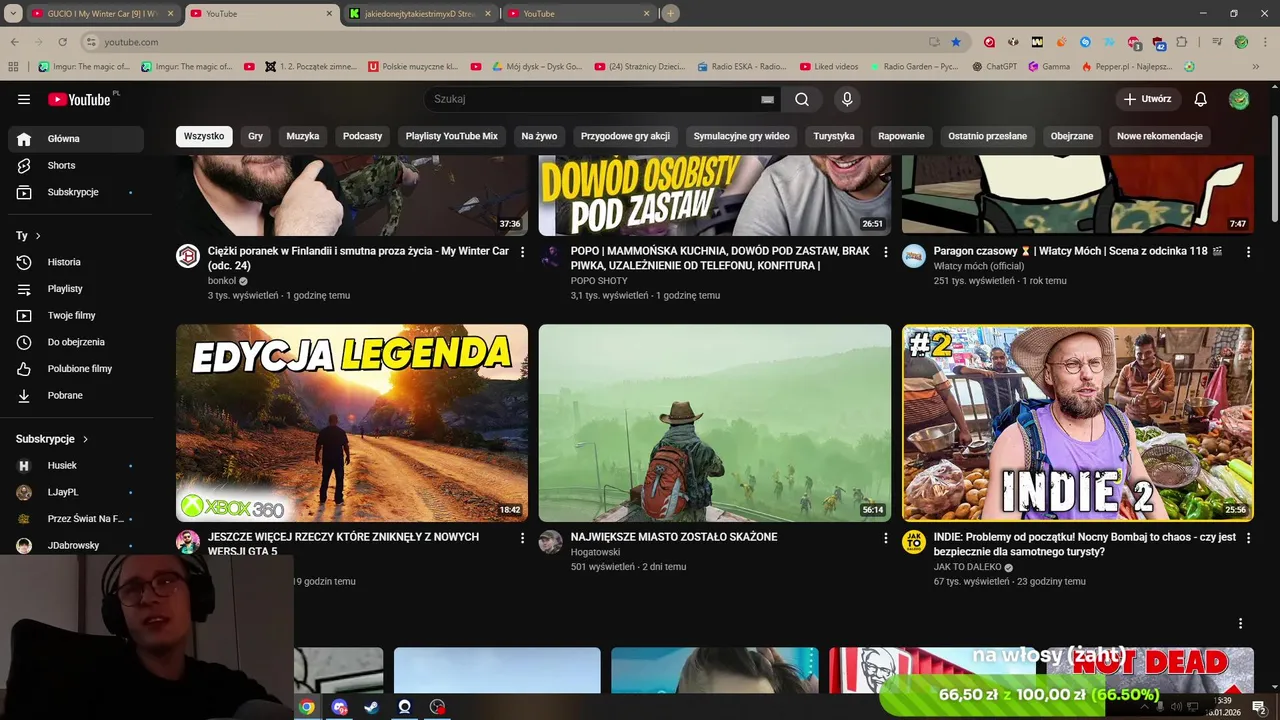Screen dimensions: 1280x720
Task: Open INDIE 2 video thumbnail
Action: (x=1077, y=423)
